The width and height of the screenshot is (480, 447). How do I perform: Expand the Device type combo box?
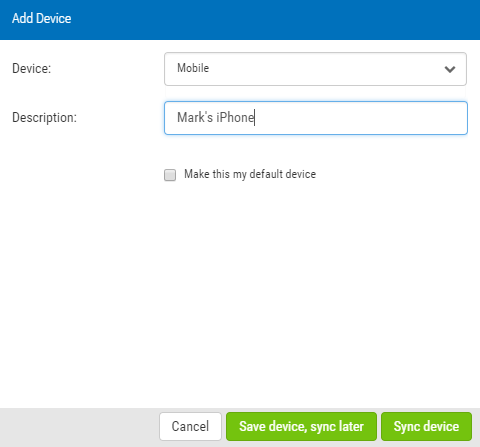click(315, 69)
